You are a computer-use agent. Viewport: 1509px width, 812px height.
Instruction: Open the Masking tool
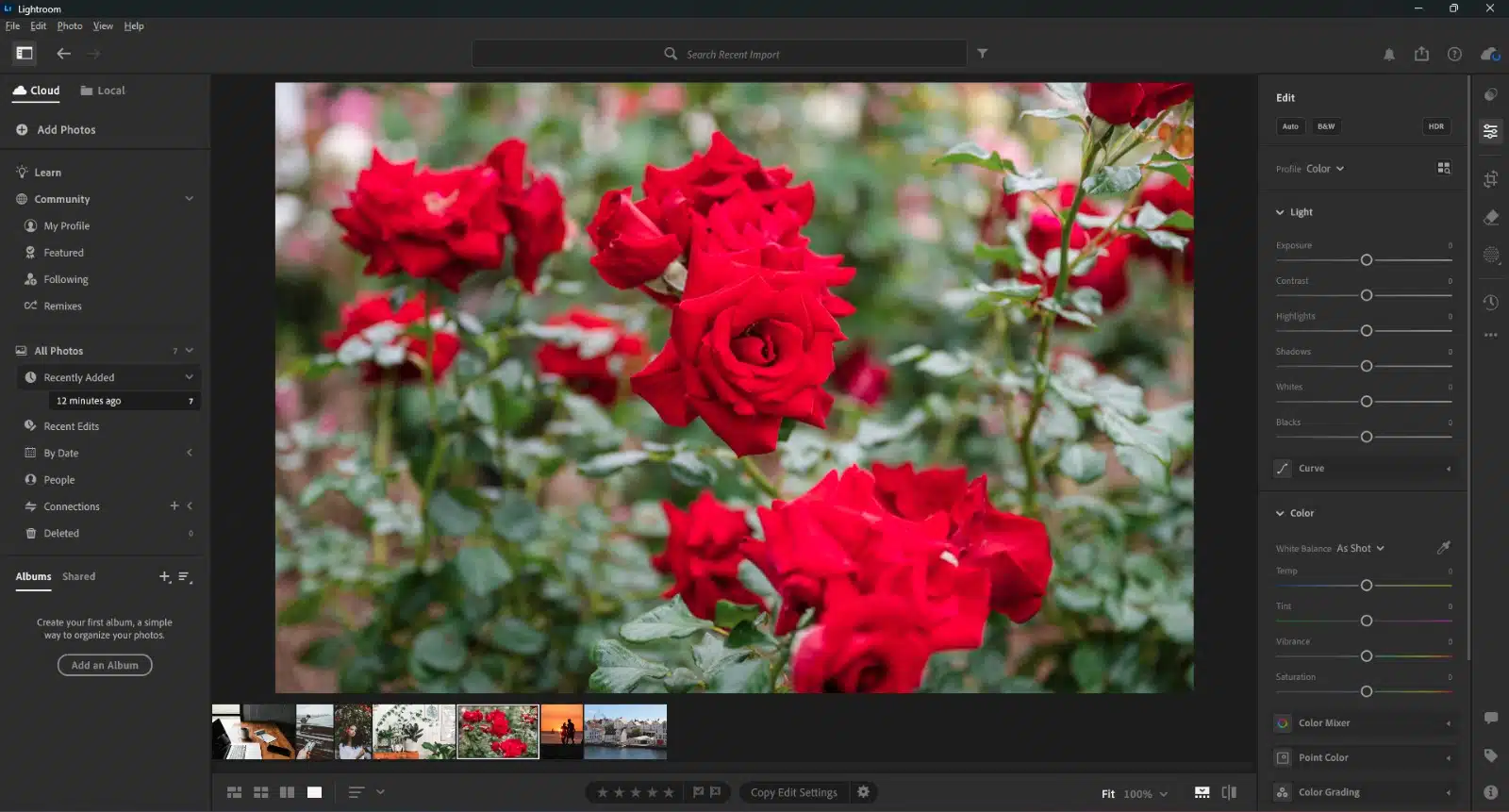(1490, 256)
